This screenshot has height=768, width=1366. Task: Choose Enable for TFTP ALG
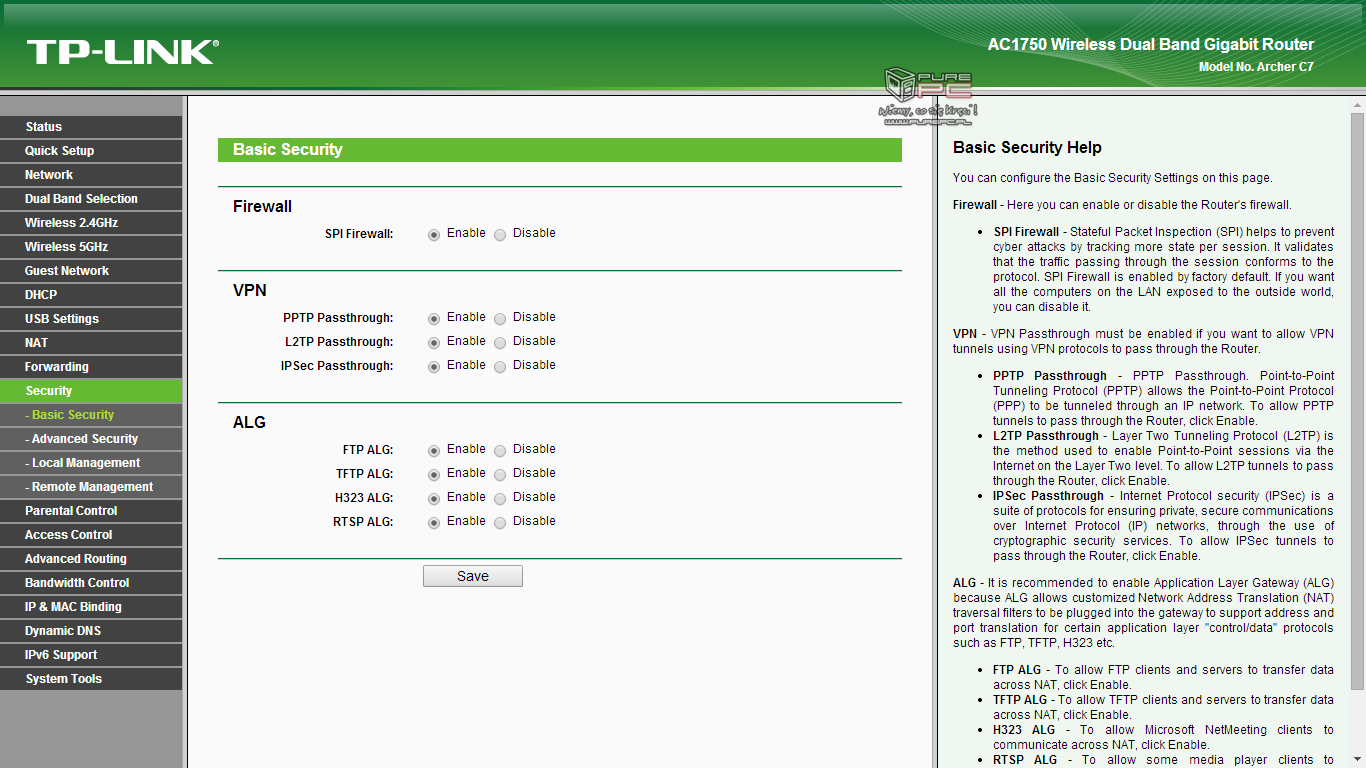click(x=434, y=475)
